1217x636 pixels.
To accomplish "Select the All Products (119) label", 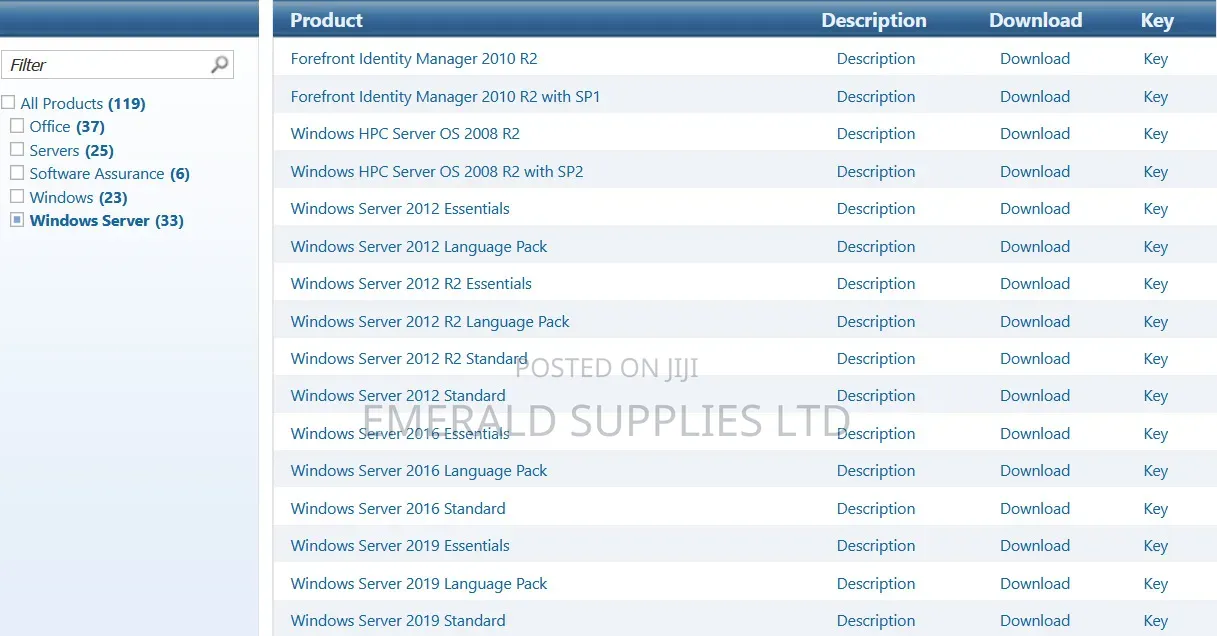I will [83, 104].
